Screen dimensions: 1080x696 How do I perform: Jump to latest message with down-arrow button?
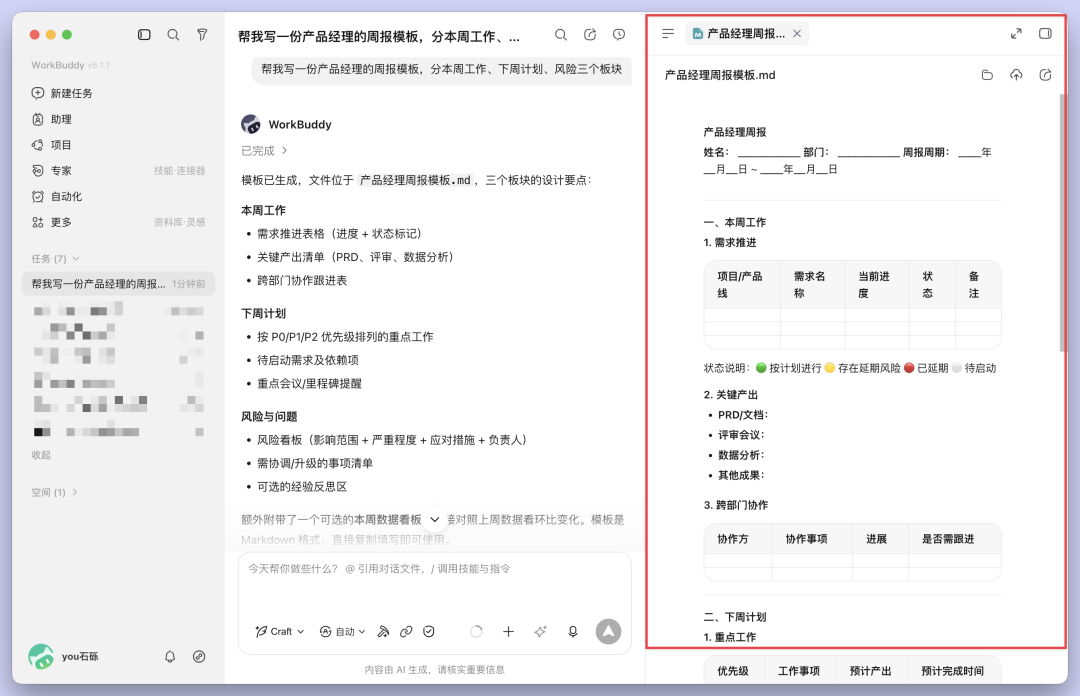(x=435, y=520)
